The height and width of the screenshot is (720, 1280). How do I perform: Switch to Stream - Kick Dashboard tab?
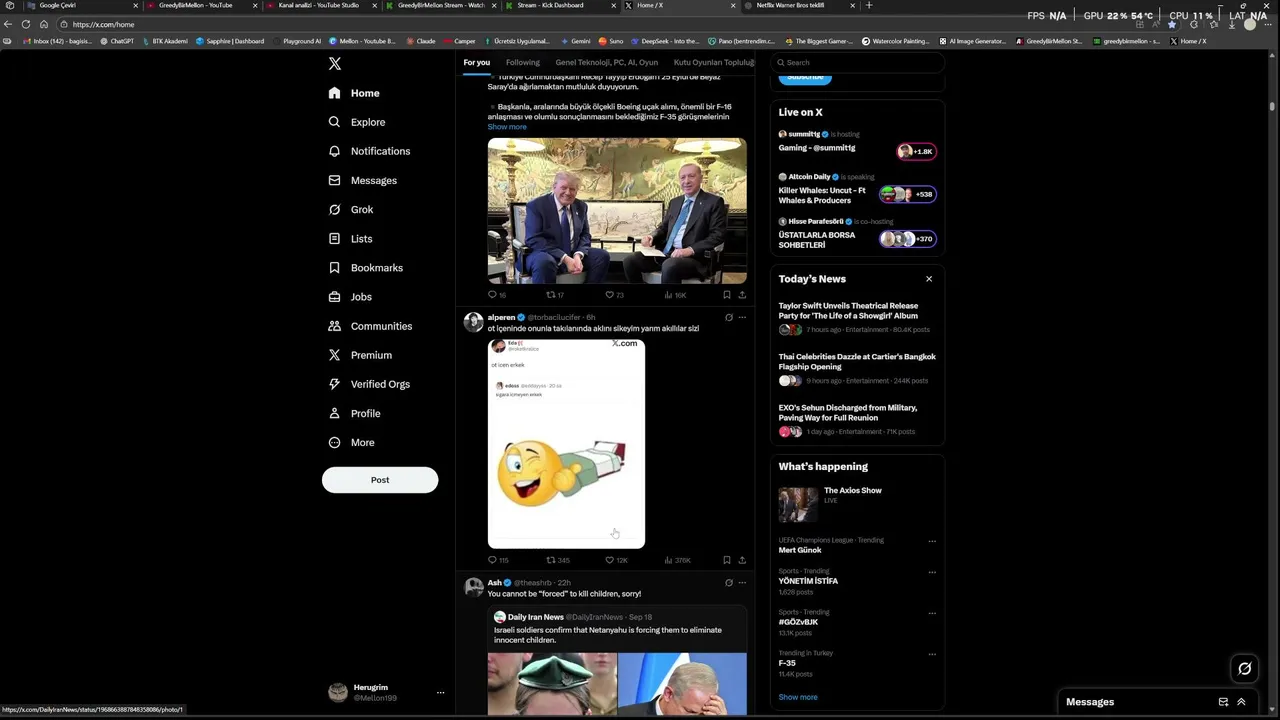[560, 5]
